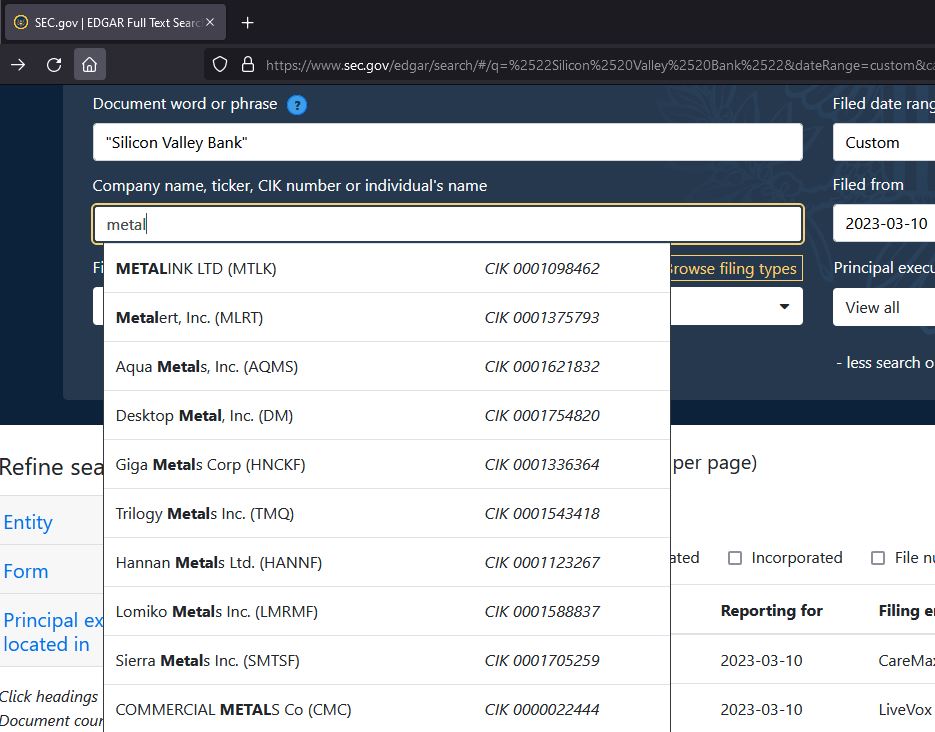Click the dropdown caret below Browse filing types
The width and height of the screenshot is (935, 732).
point(784,307)
